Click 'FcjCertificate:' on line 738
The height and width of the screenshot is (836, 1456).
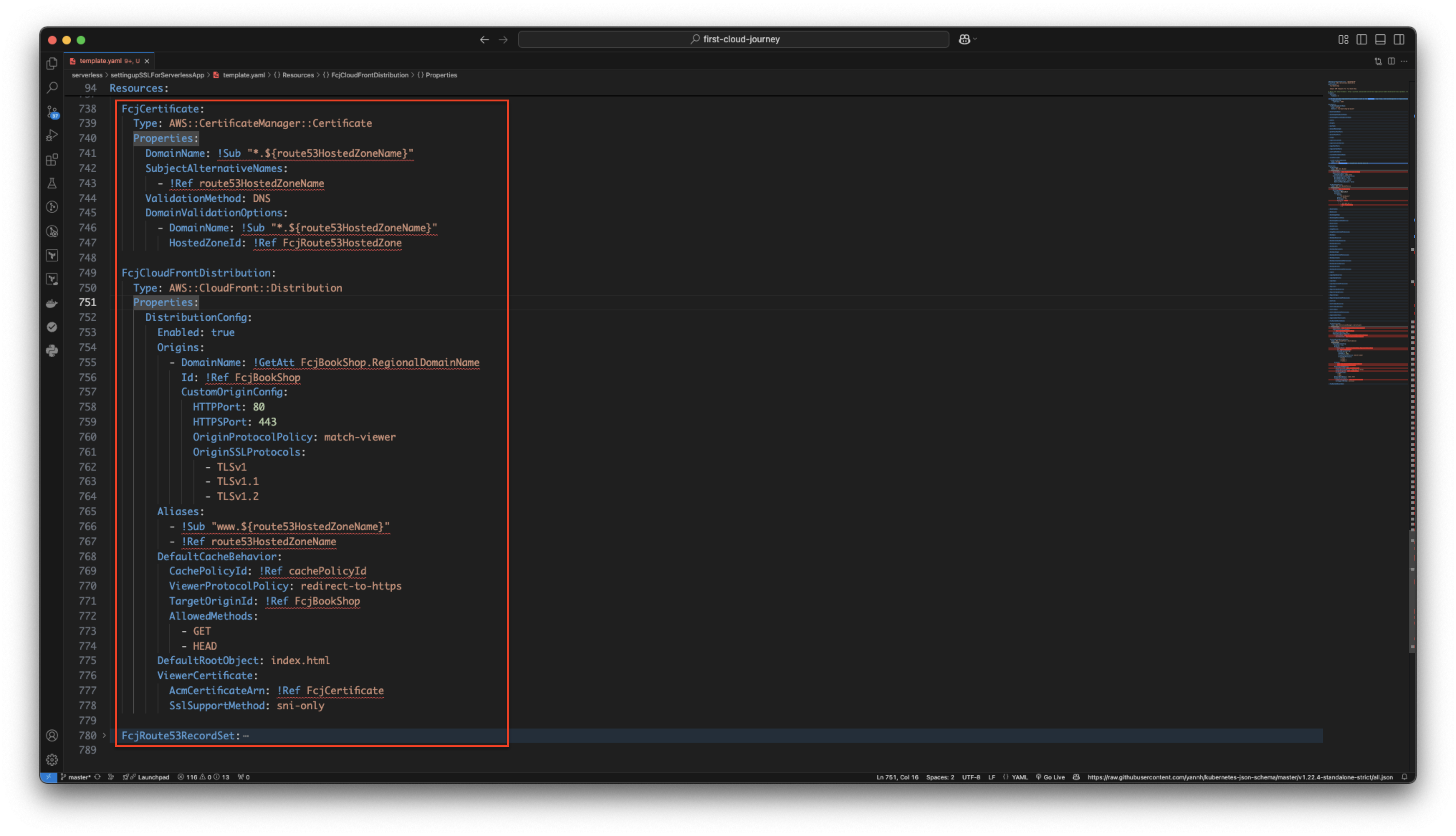pos(163,109)
